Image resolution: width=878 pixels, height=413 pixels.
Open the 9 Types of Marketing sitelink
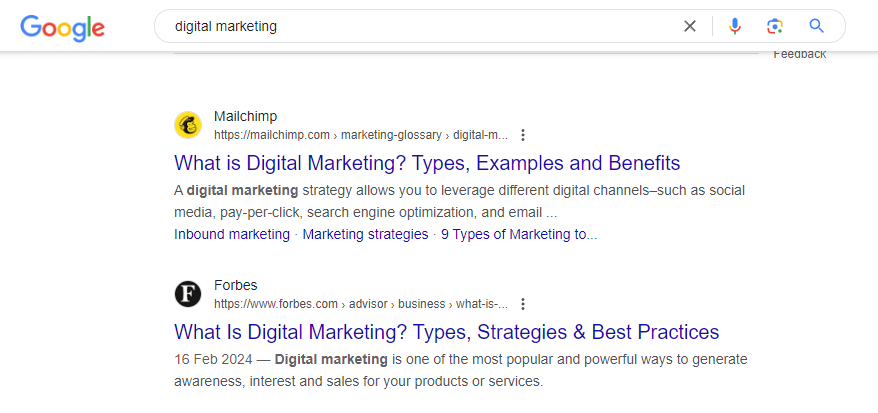pos(519,234)
